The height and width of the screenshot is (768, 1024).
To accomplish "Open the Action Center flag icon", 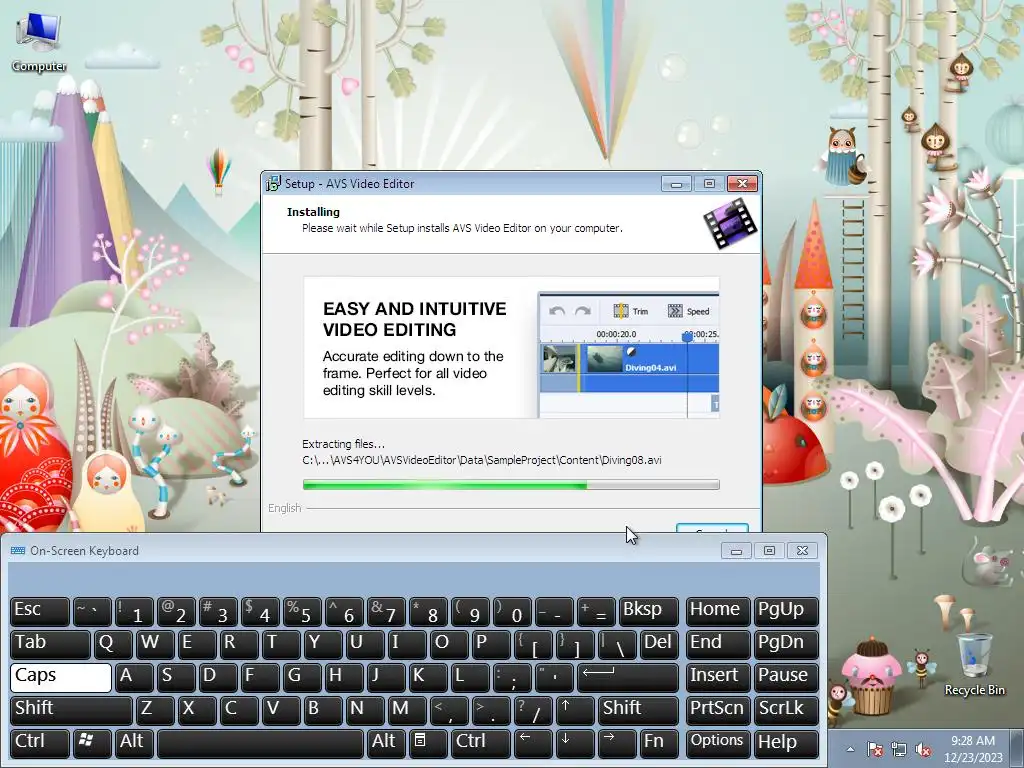I will [x=874, y=749].
